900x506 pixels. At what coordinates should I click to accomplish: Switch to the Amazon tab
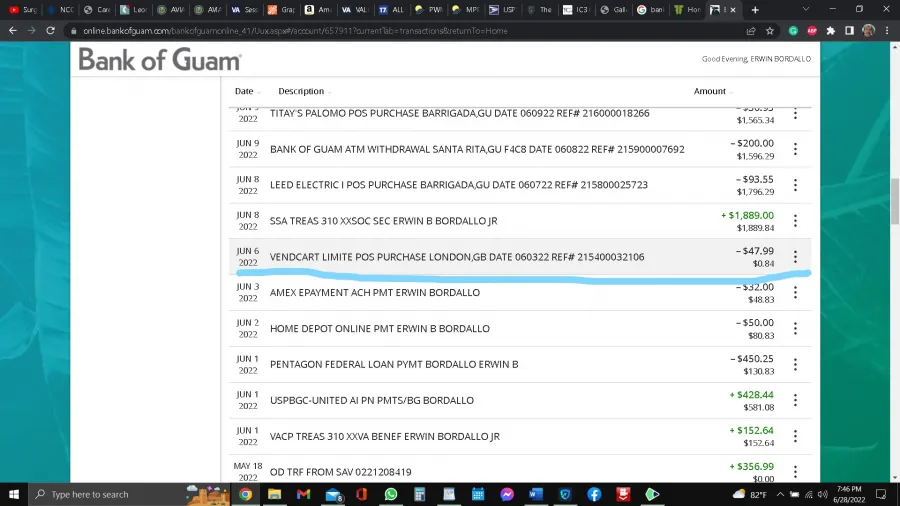[317, 10]
